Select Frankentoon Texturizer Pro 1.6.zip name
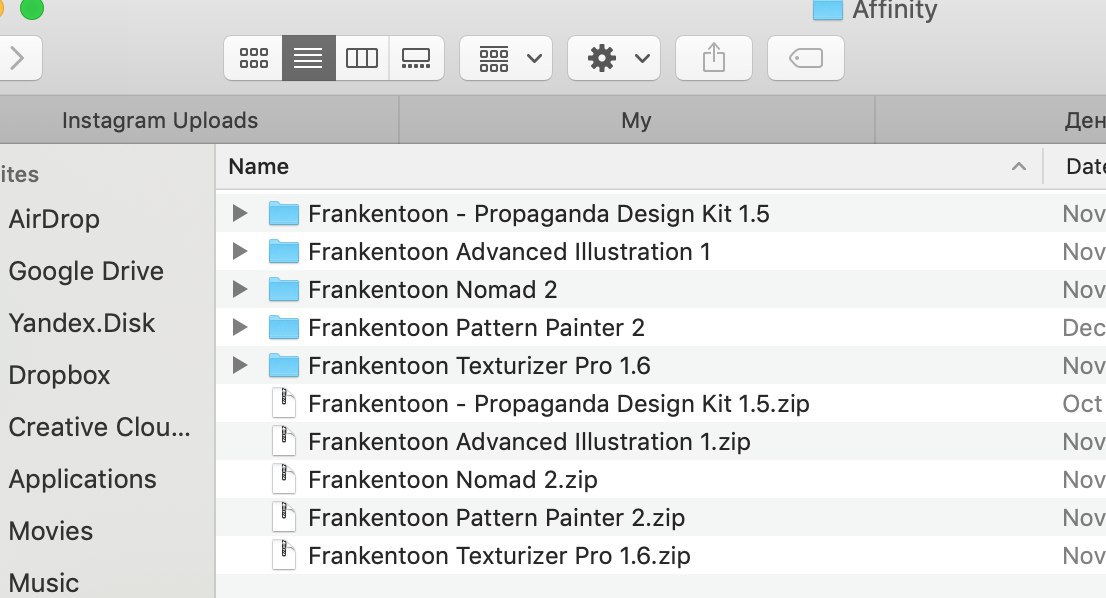 click(x=499, y=556)
